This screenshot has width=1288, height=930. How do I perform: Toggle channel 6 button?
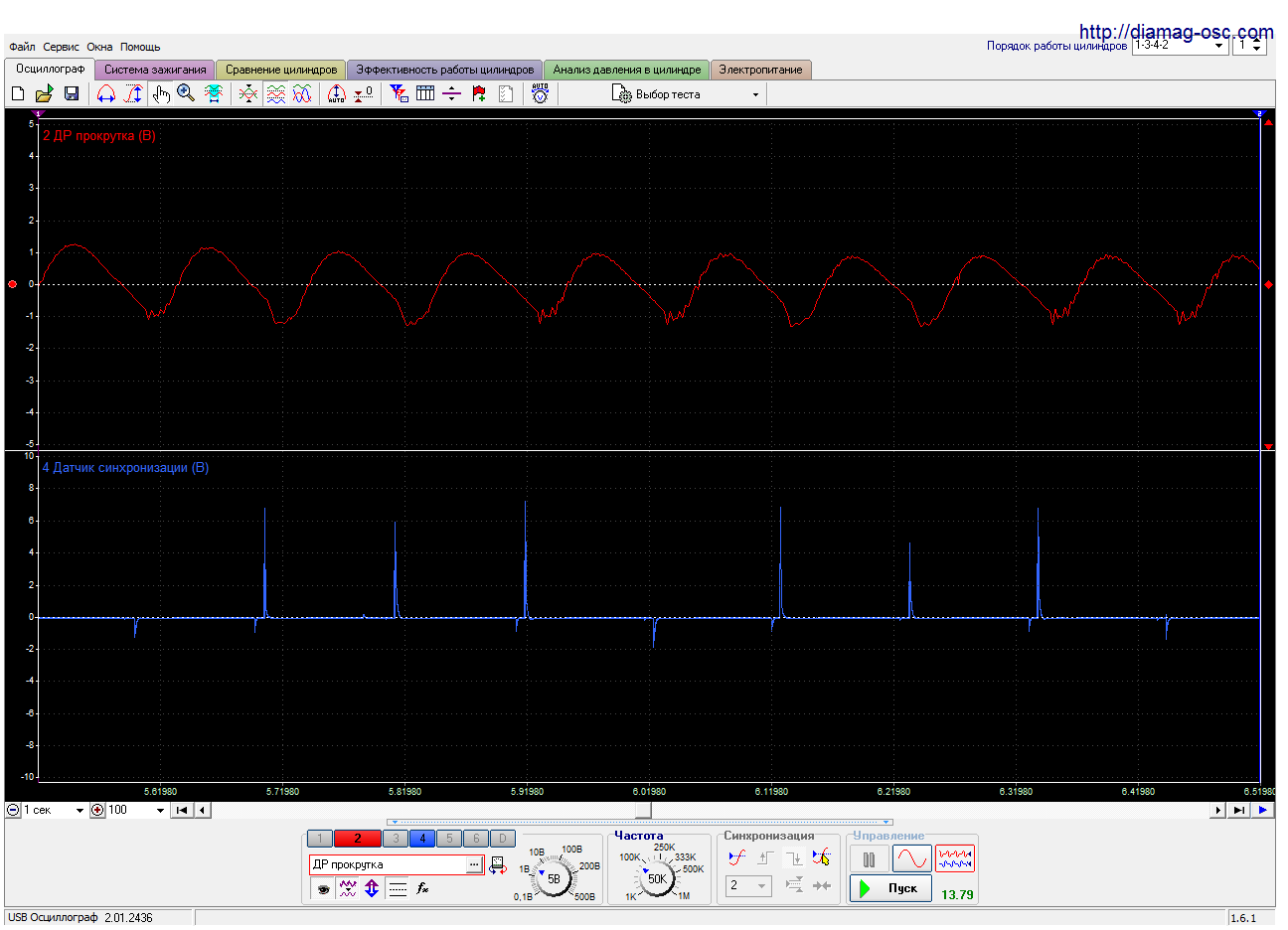click(476, 839)
